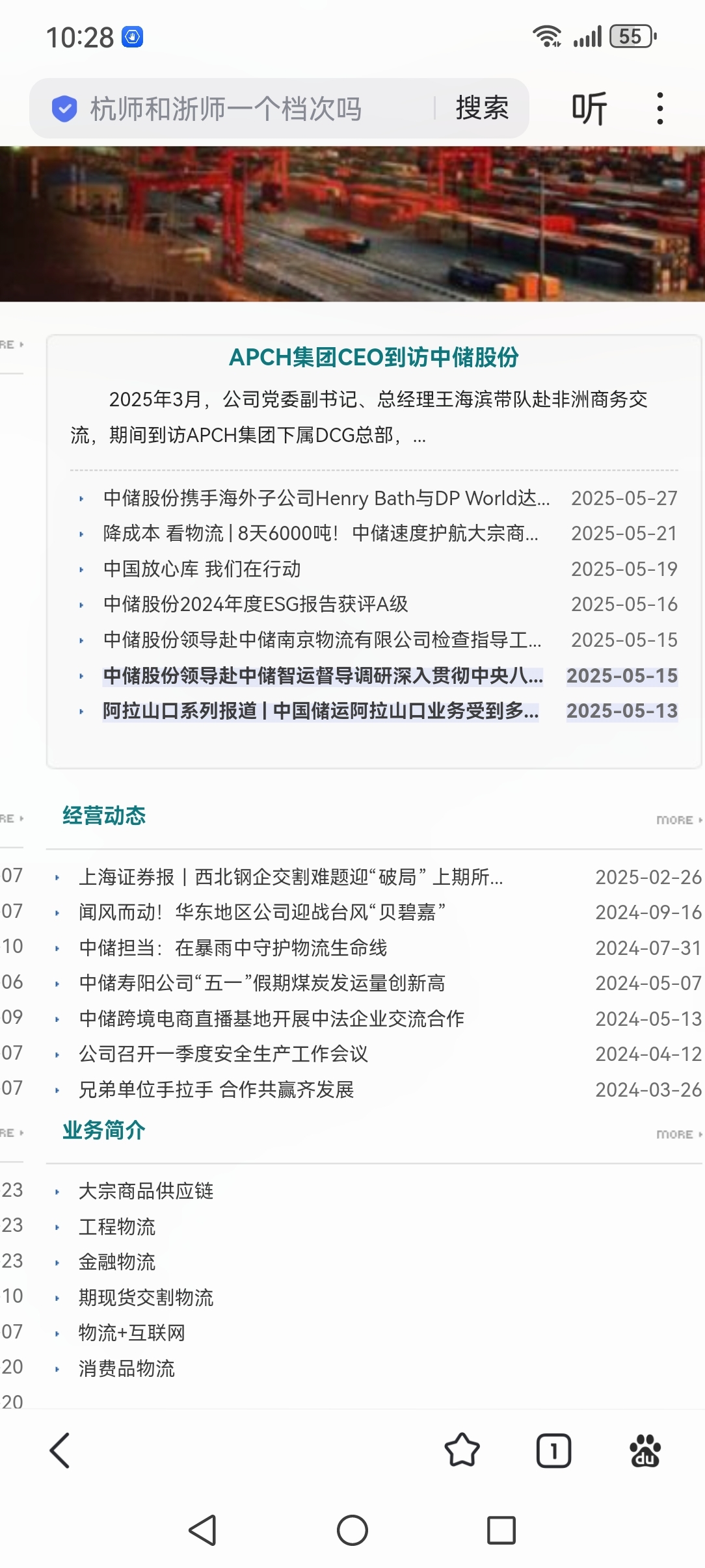Open 大宗商品供应链 business item
This screenshot has width=705, height=1568.
(x=146, y=1191)
